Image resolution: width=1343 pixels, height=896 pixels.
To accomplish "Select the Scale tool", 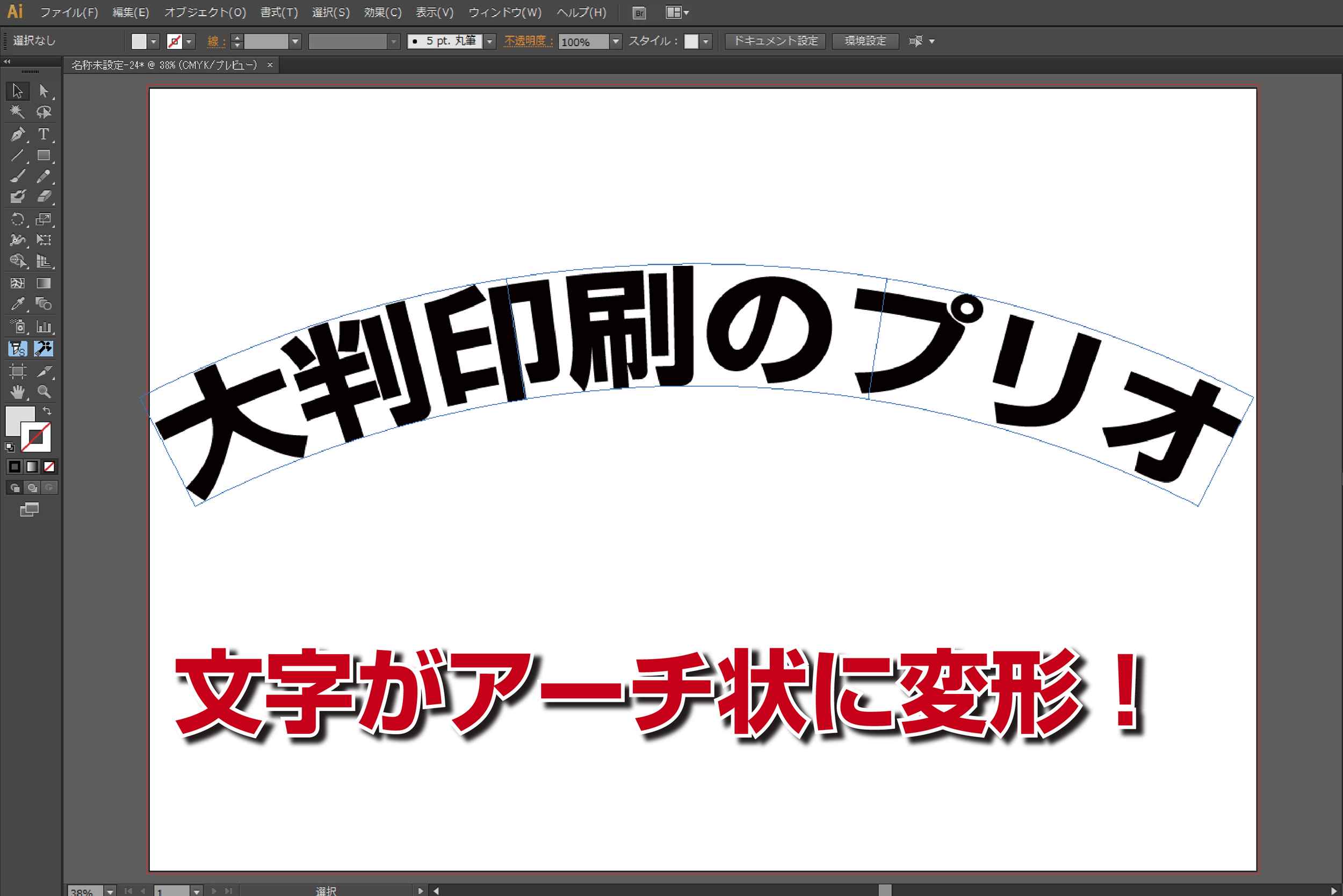I will [44, 219].
